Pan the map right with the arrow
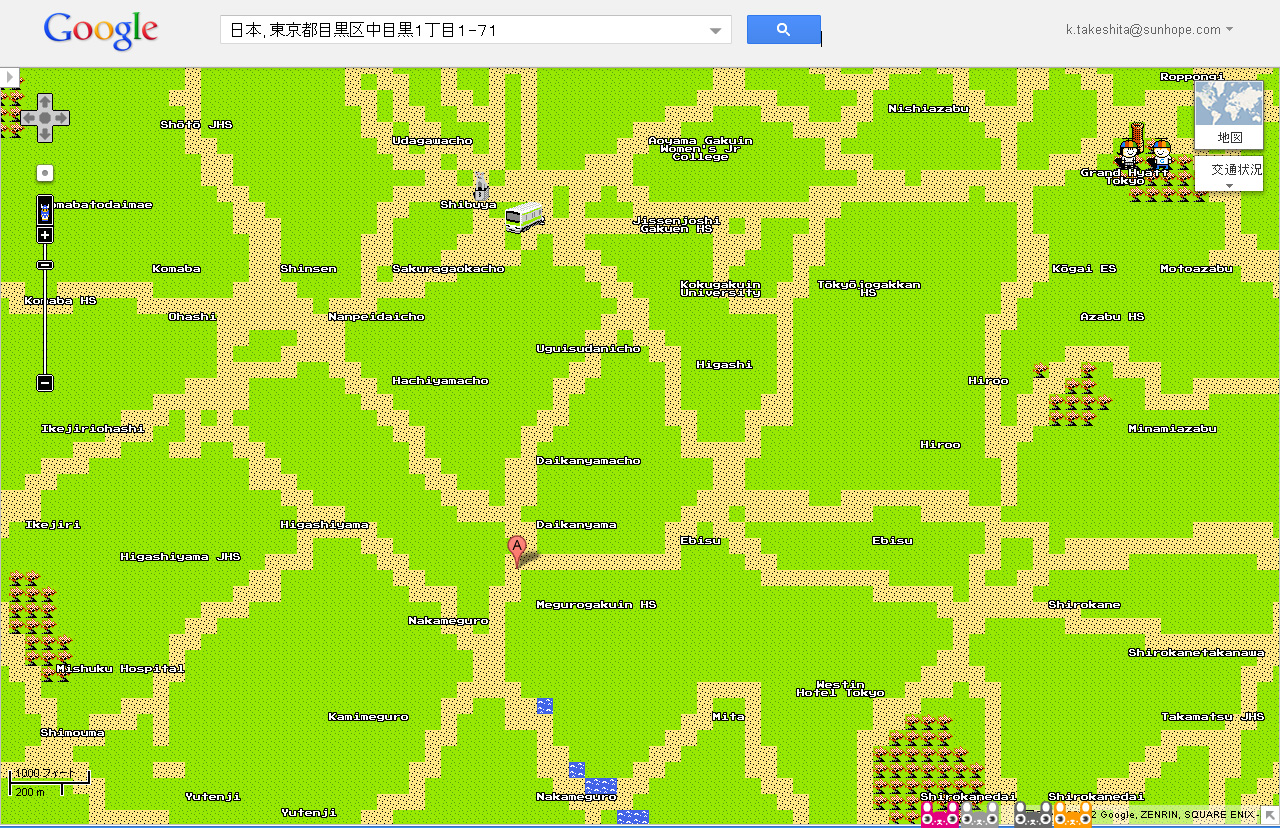Viewport: 1280px width, 828px height. tap(62, 119)
